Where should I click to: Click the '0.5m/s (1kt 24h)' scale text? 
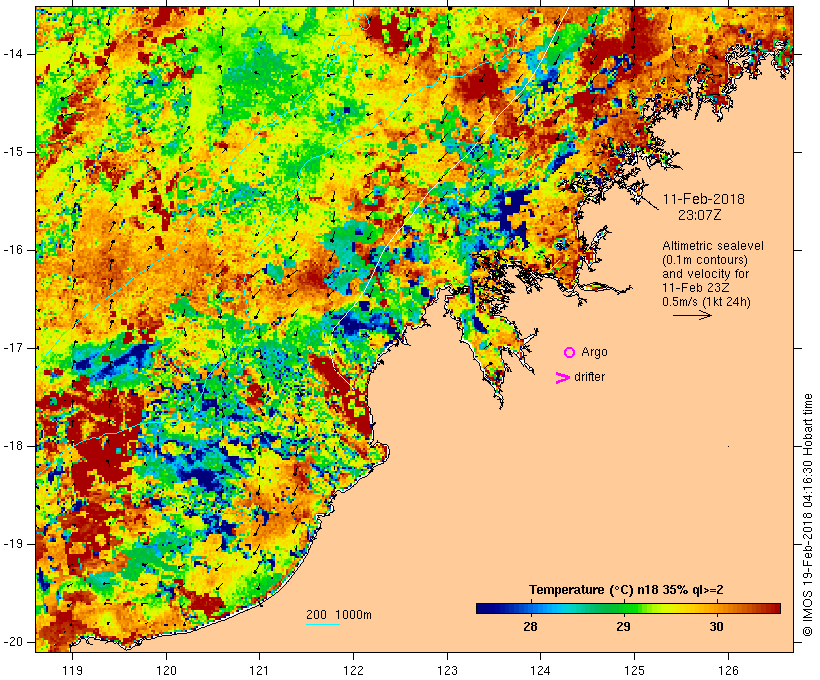pyautogui.click(x=706, y=302)
